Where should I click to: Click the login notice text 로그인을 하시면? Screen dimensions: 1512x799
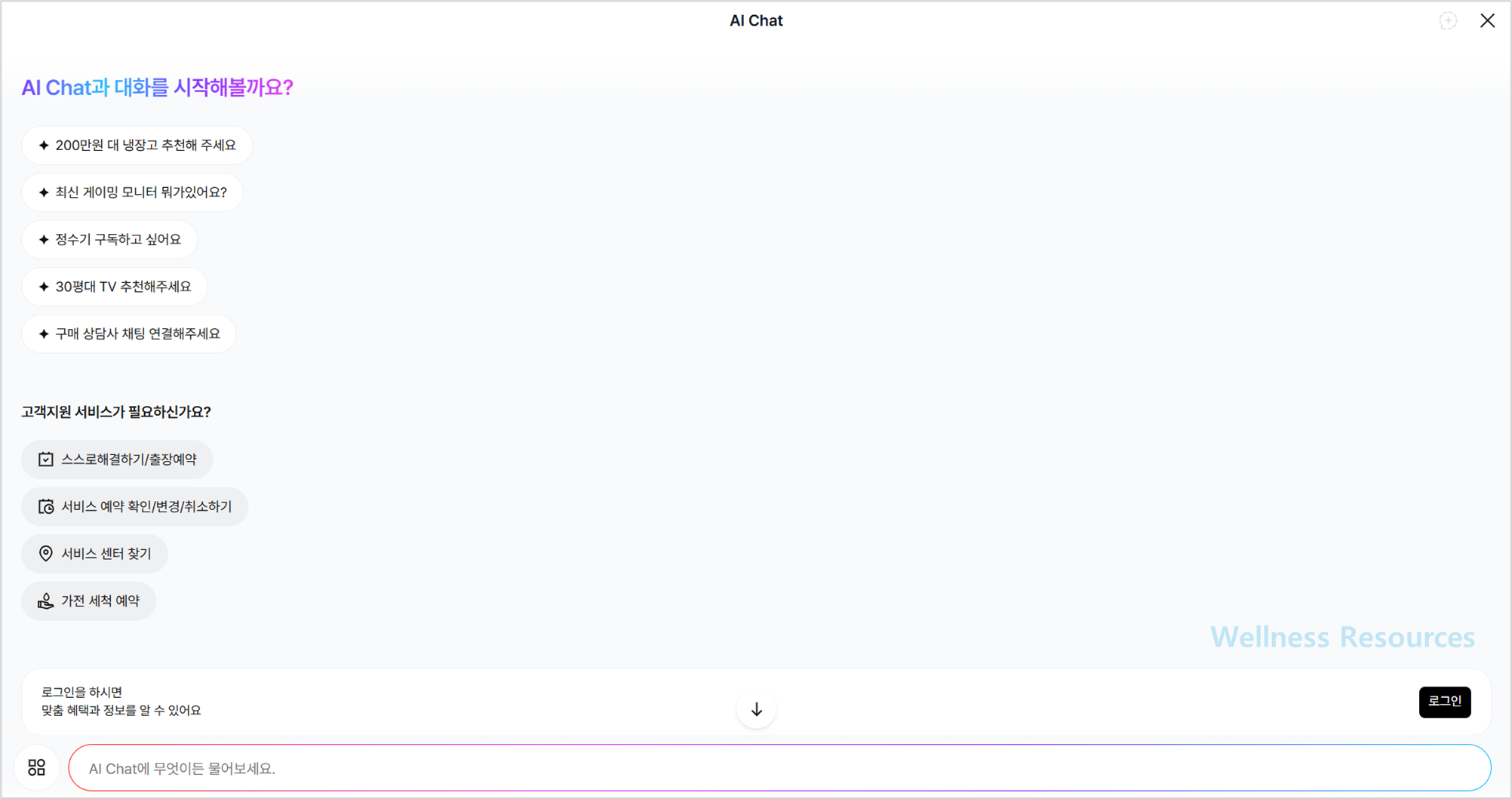81,692
